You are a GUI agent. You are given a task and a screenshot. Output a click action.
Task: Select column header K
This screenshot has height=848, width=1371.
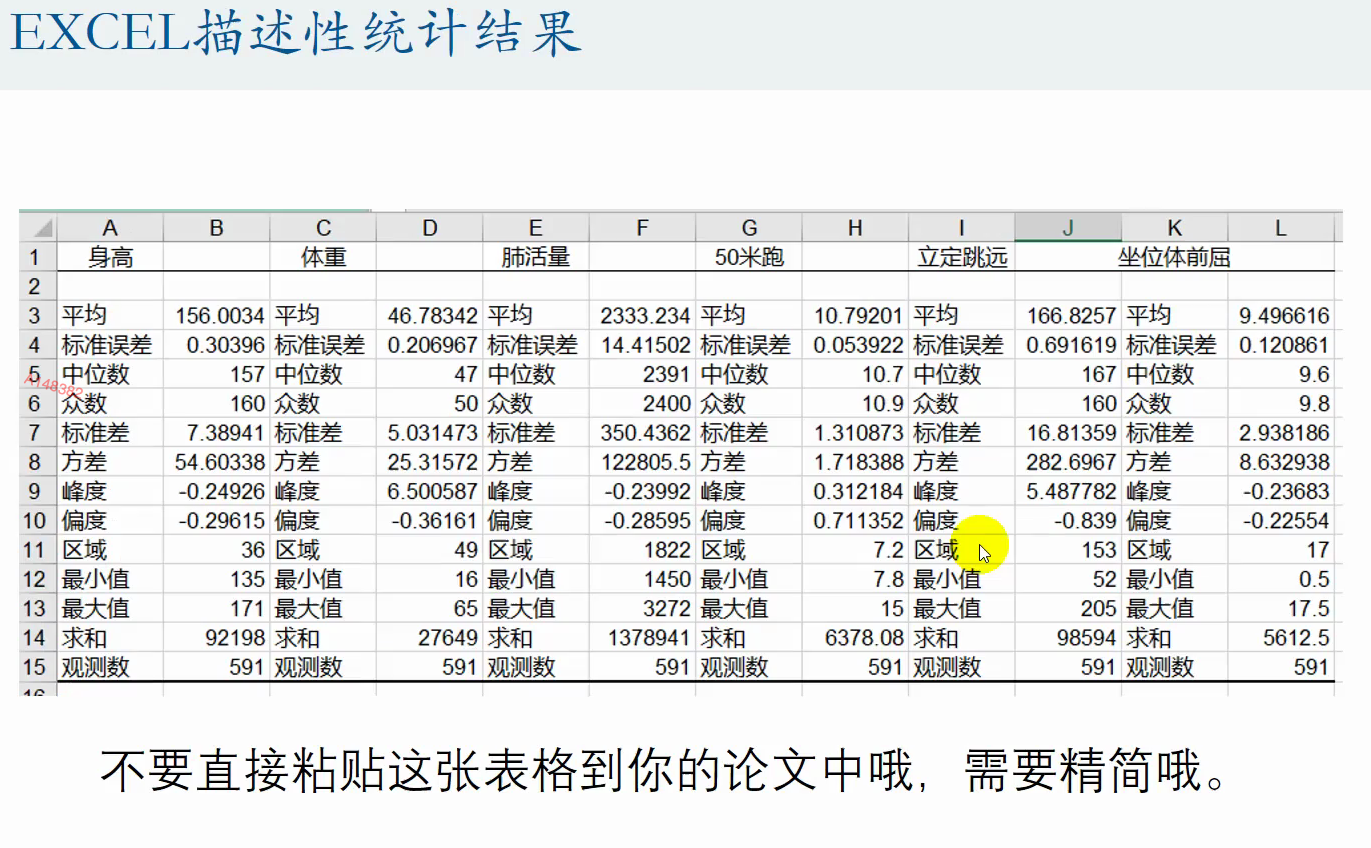1175,228
